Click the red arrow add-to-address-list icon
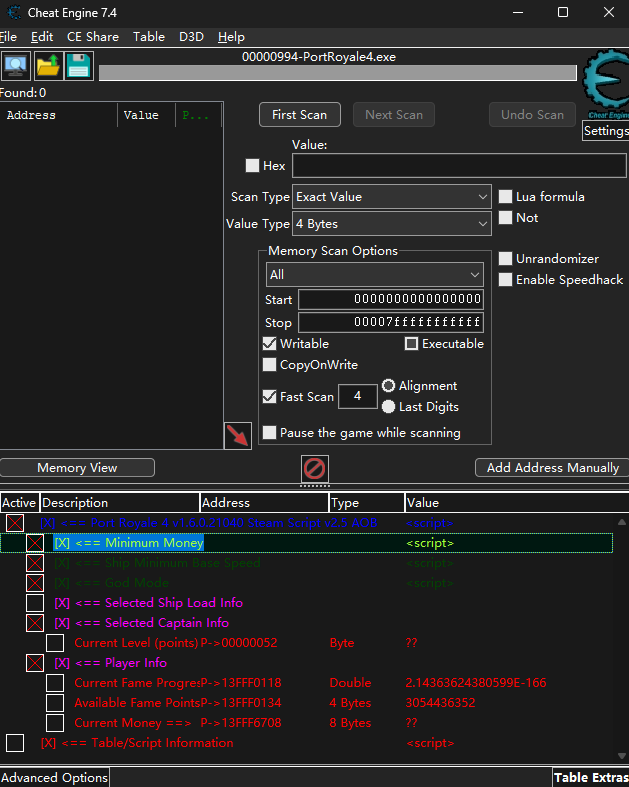Image resolution: width=629 pixels, height=787 pixels. coord(237,436)
